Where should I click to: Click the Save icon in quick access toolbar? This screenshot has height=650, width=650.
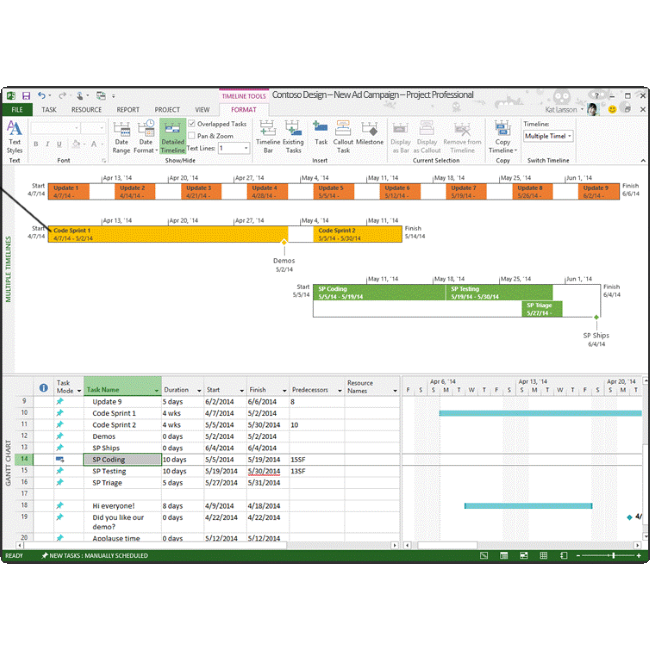(26, 96)
